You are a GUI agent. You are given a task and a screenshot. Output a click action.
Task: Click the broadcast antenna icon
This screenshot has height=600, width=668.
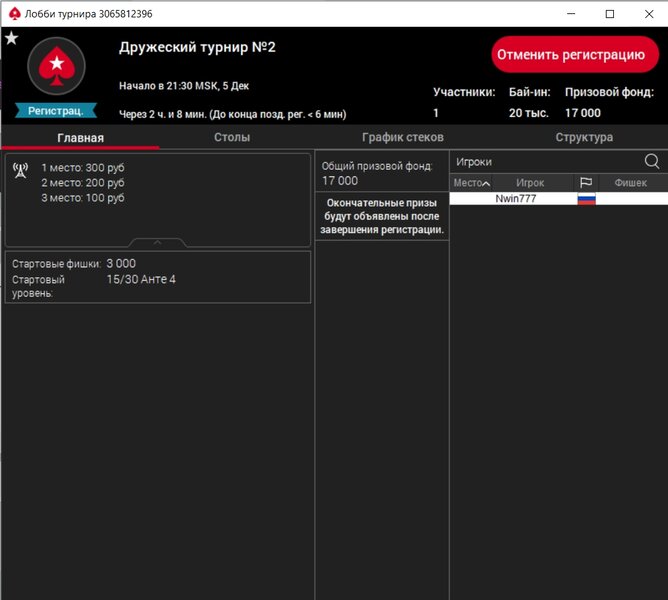click(x=20, y=170)
